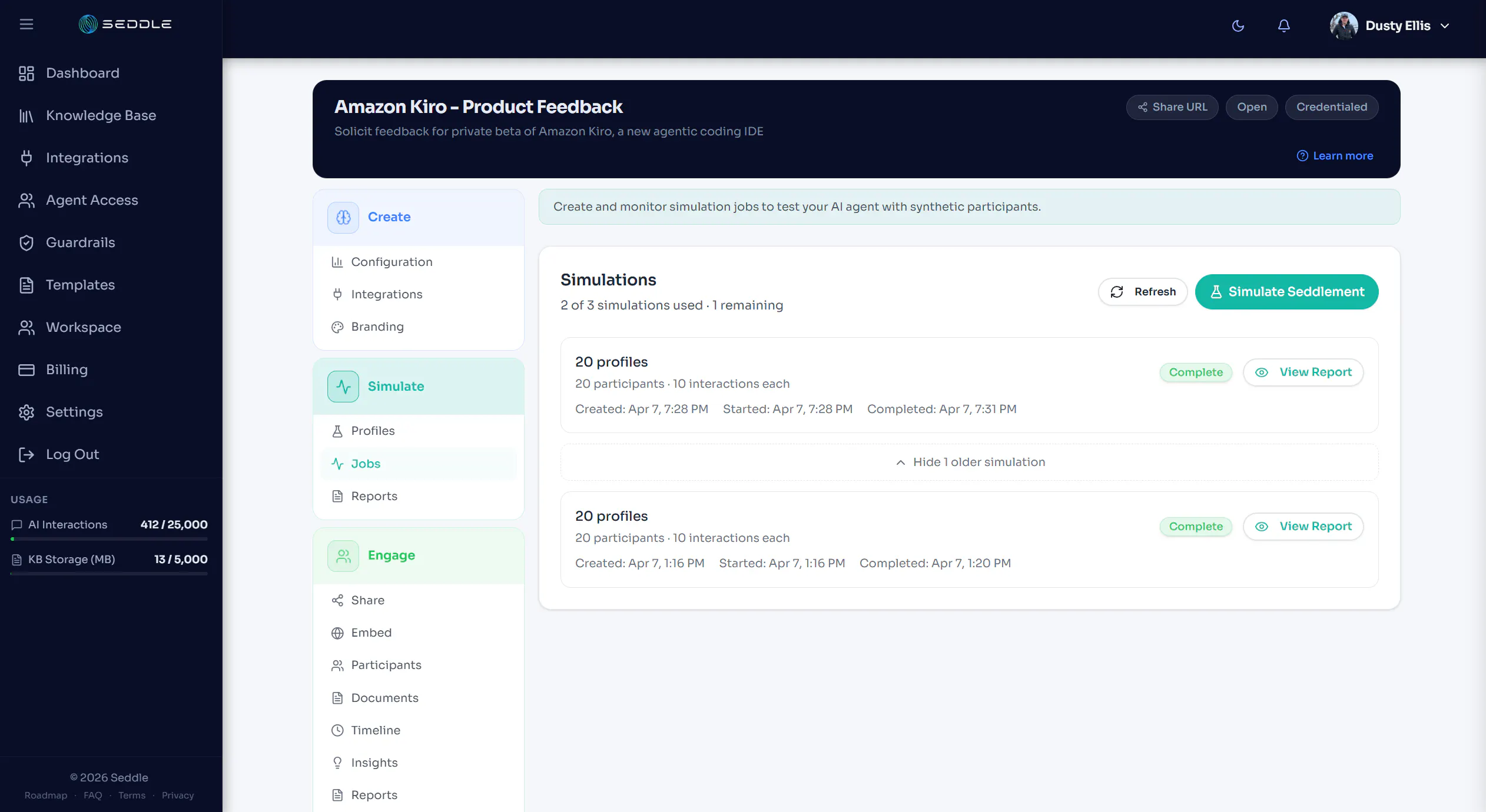Image resolution: width=1486 pixels, height=812 pixels.
Task: Collapse the Simulate section header
Action: point(419,387)
